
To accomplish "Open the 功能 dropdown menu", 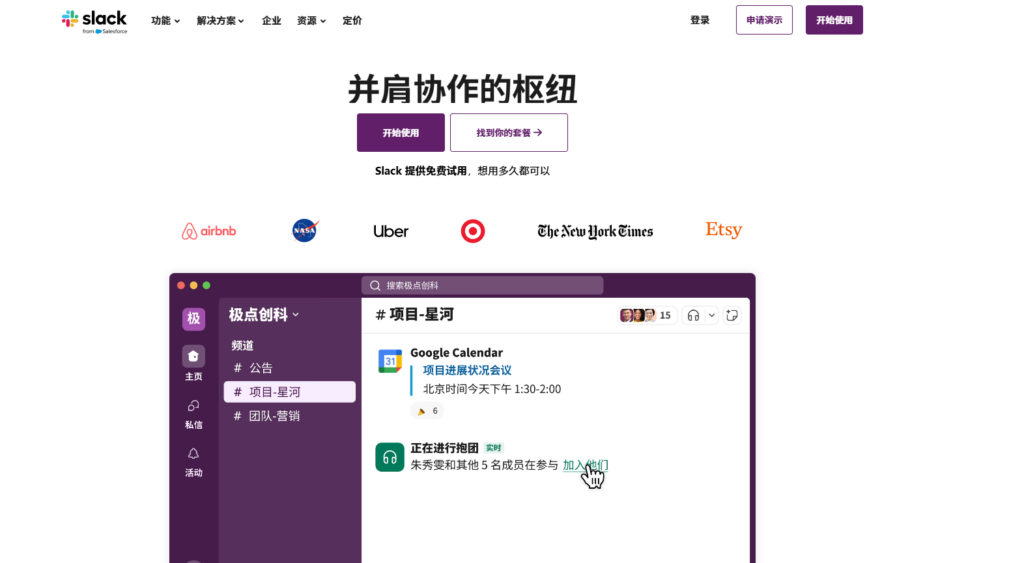I will 165,21.
